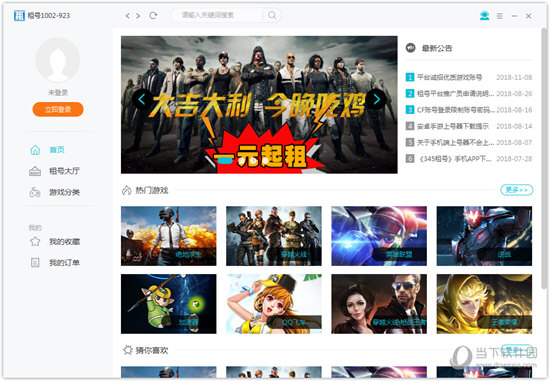The width and height of the screenshot is (550, 381).
Task: Open the 王者荣耀 game thumbnail
Action: (484, 304)
